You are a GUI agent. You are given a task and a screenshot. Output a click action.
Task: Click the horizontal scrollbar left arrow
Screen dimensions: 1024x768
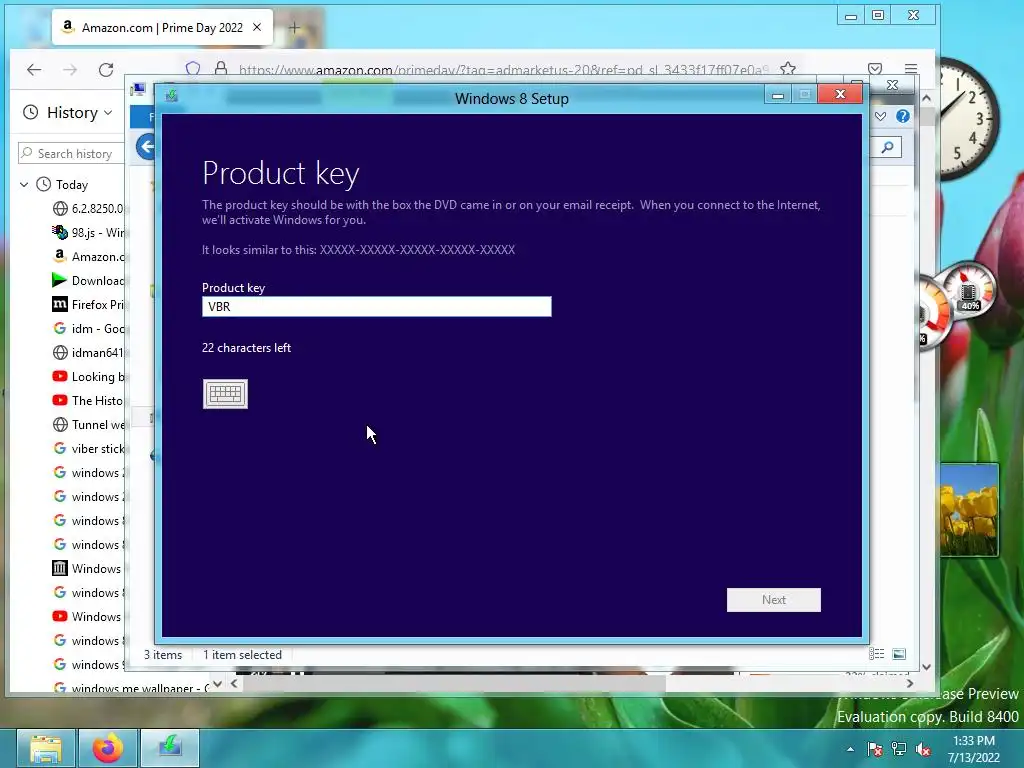tap(234, 683)
